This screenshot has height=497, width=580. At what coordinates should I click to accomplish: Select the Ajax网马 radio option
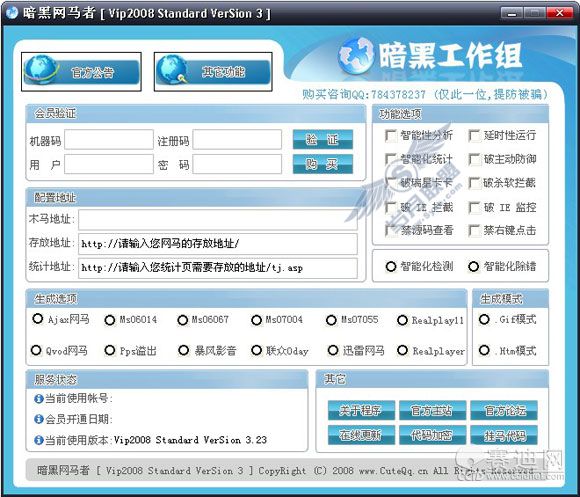(37, 318)
